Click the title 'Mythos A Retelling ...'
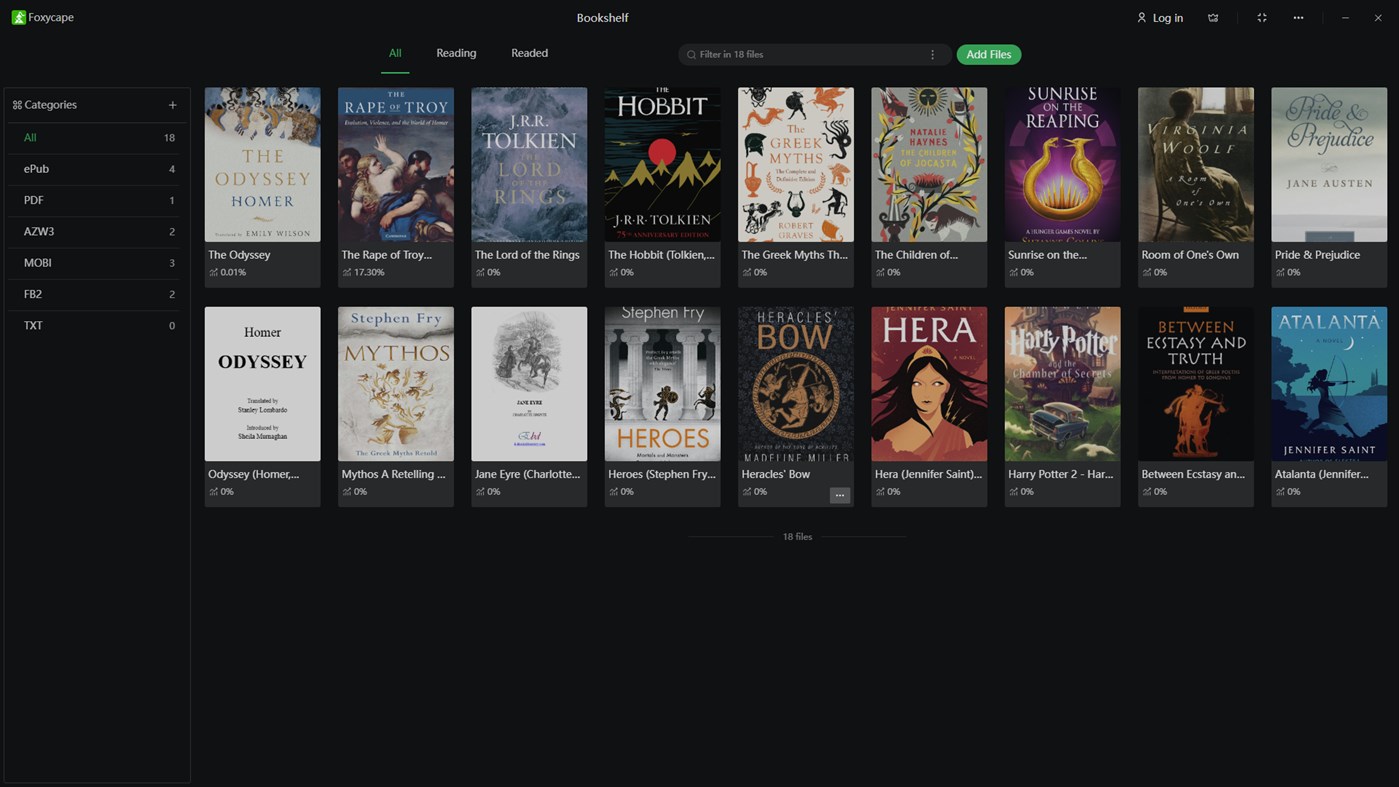The width and height of the screenshot is (1399, 787). click(x=394, y=474)
